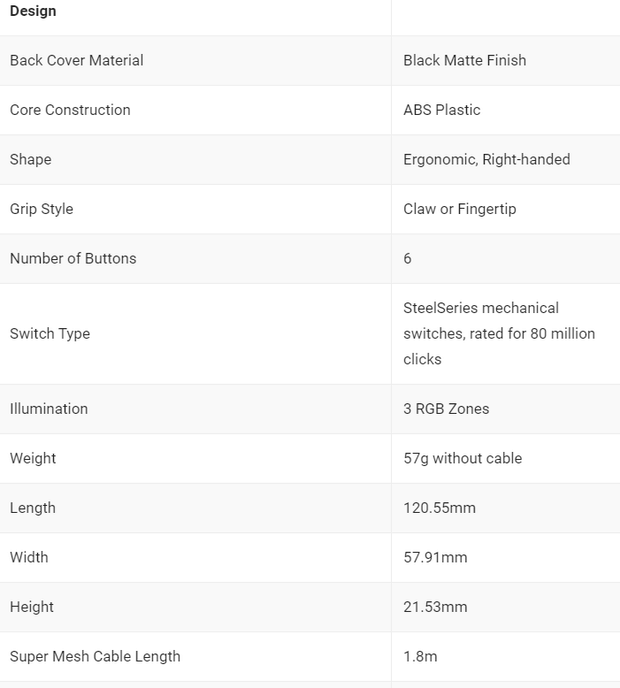Click the SteelSeries mechanical switches description
The height and width of the screenshot is (688, 620).
(x=499, y=334)
